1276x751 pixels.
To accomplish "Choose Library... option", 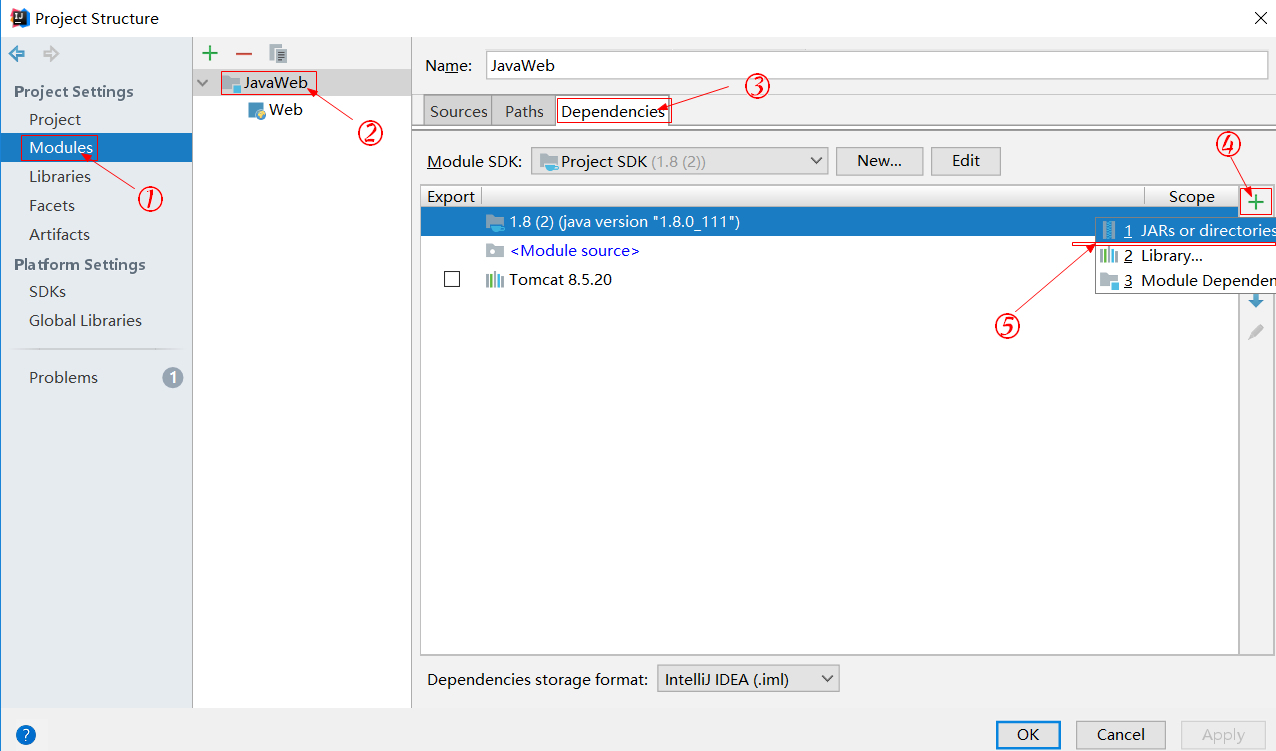I will (x=1186, y=256).
